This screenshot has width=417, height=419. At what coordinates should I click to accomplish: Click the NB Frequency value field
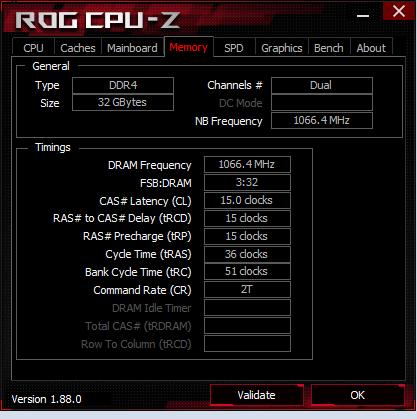point(322,120)
